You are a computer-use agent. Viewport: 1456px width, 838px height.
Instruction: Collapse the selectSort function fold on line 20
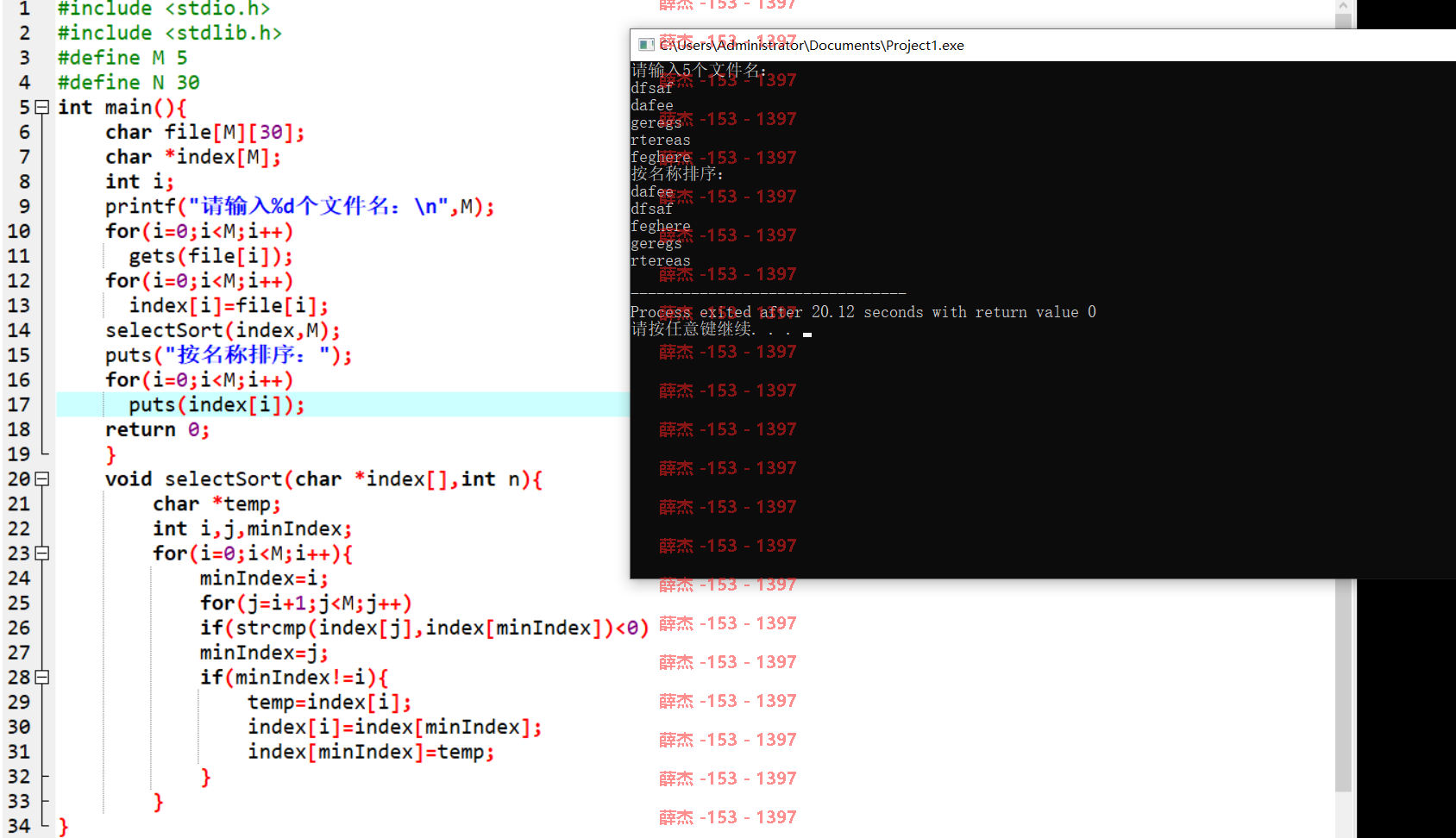point(41,479)
